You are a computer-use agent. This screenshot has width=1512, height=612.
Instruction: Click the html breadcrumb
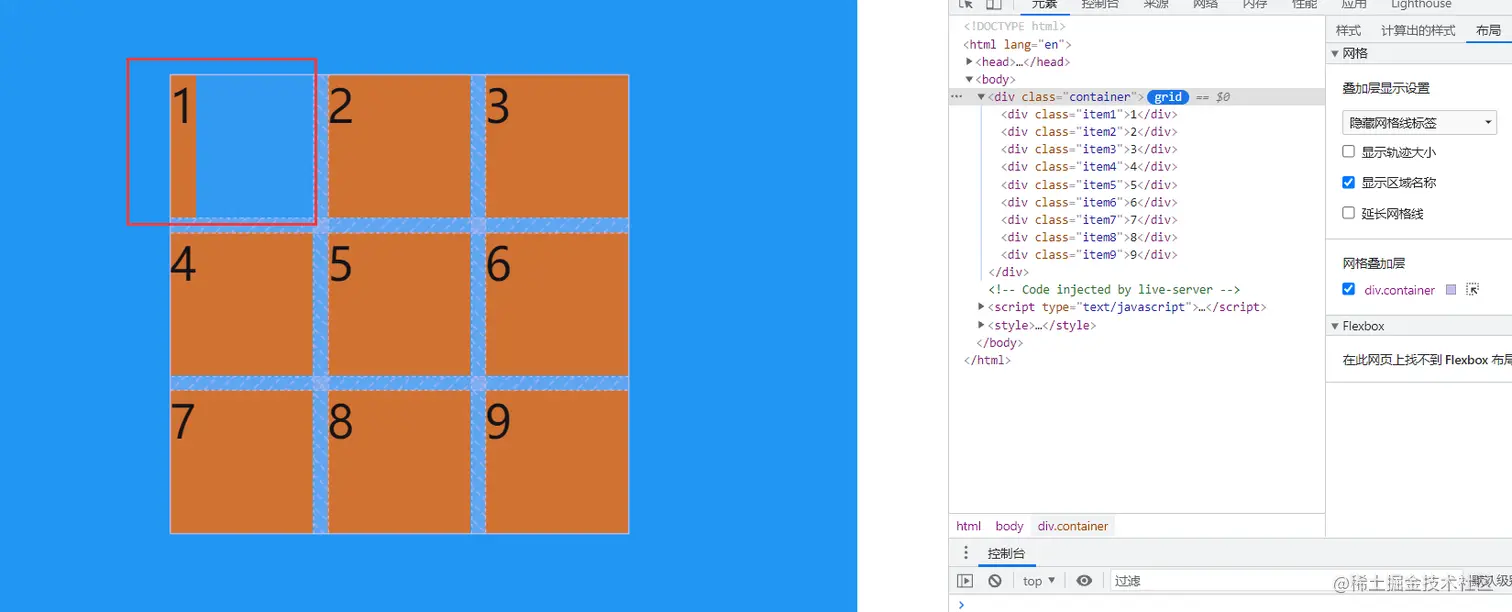[968, 526]
